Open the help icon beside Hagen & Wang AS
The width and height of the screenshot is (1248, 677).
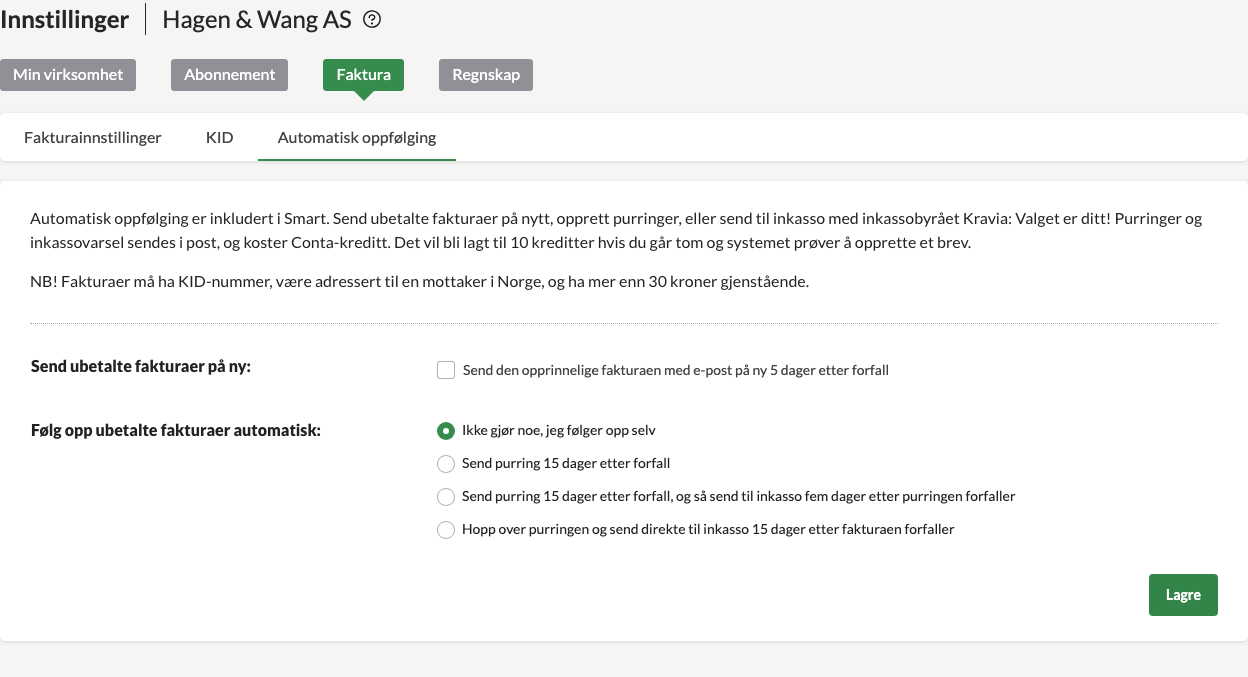(372, 19)
